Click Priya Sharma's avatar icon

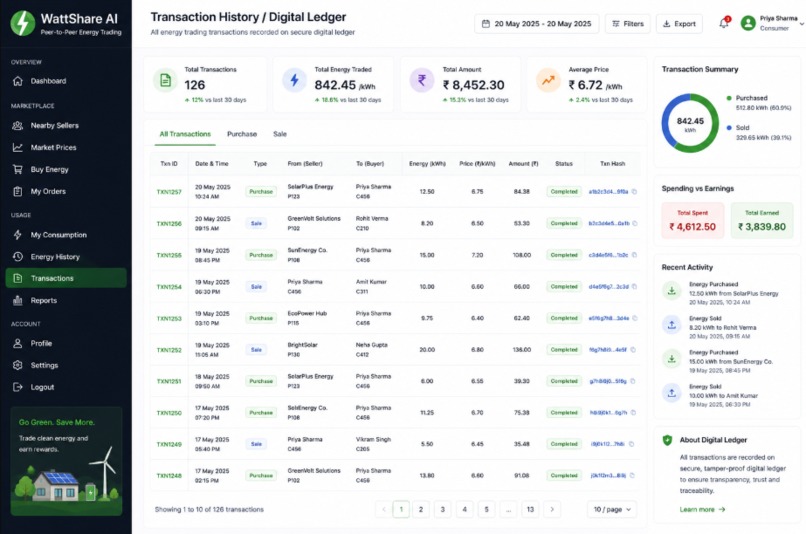[748, 23]
